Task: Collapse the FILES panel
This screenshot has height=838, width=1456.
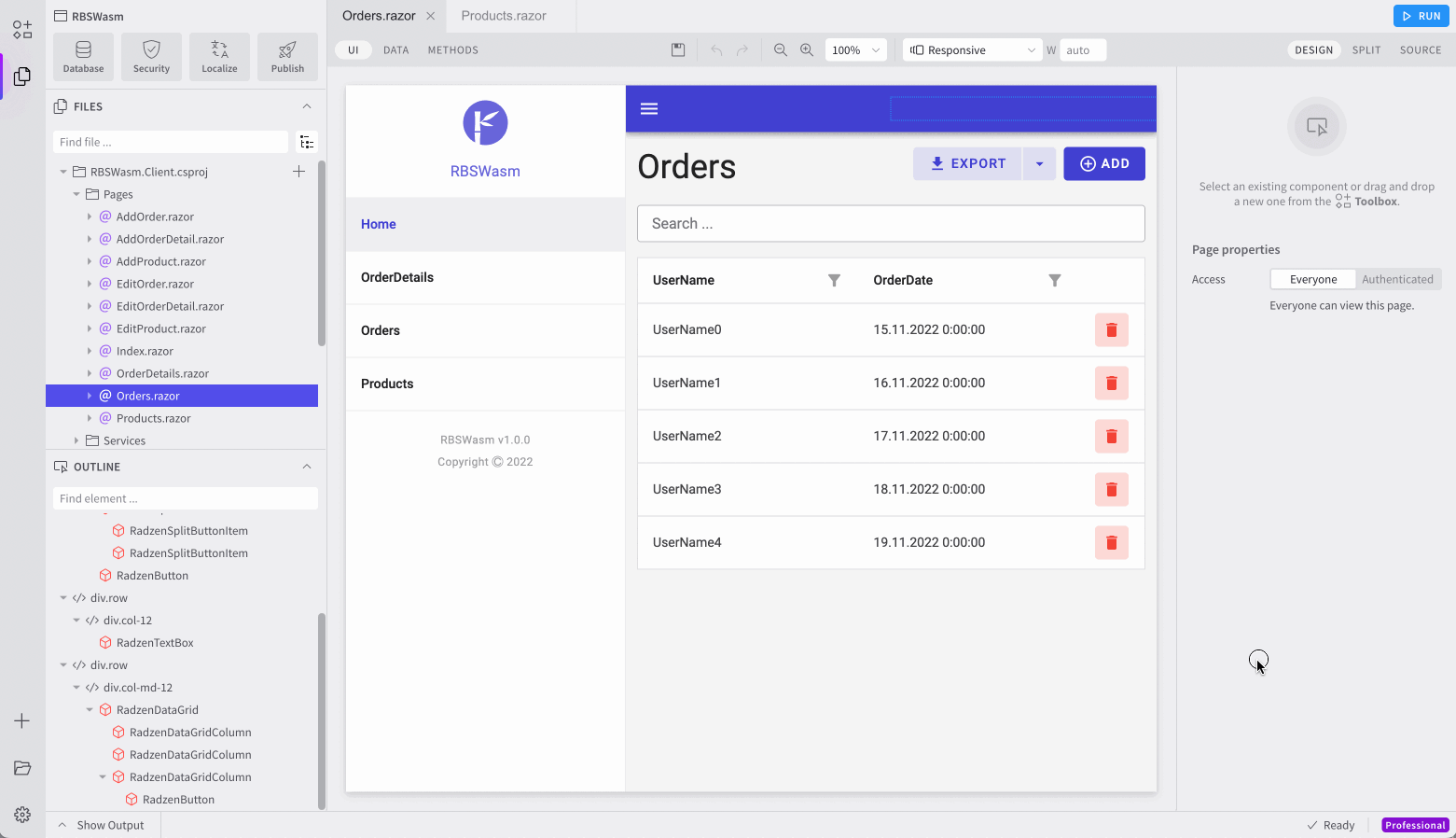Action: pos(307,106)
